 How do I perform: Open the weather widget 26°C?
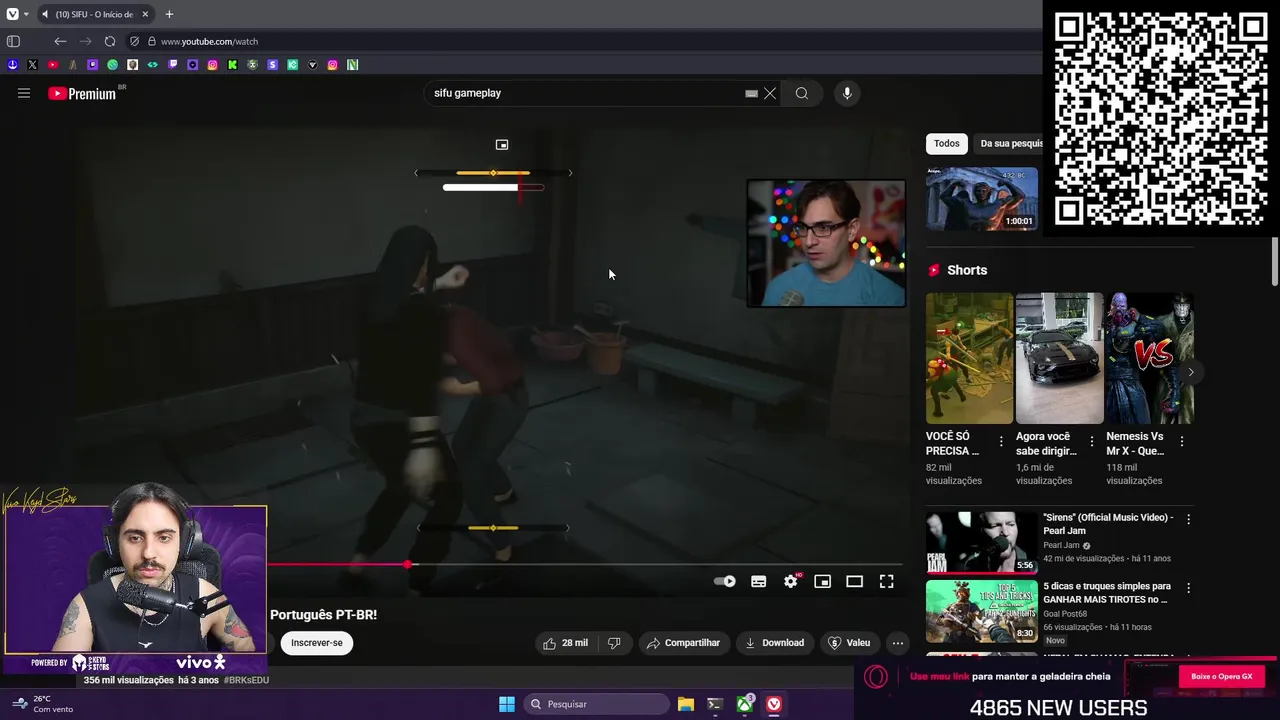42,704
